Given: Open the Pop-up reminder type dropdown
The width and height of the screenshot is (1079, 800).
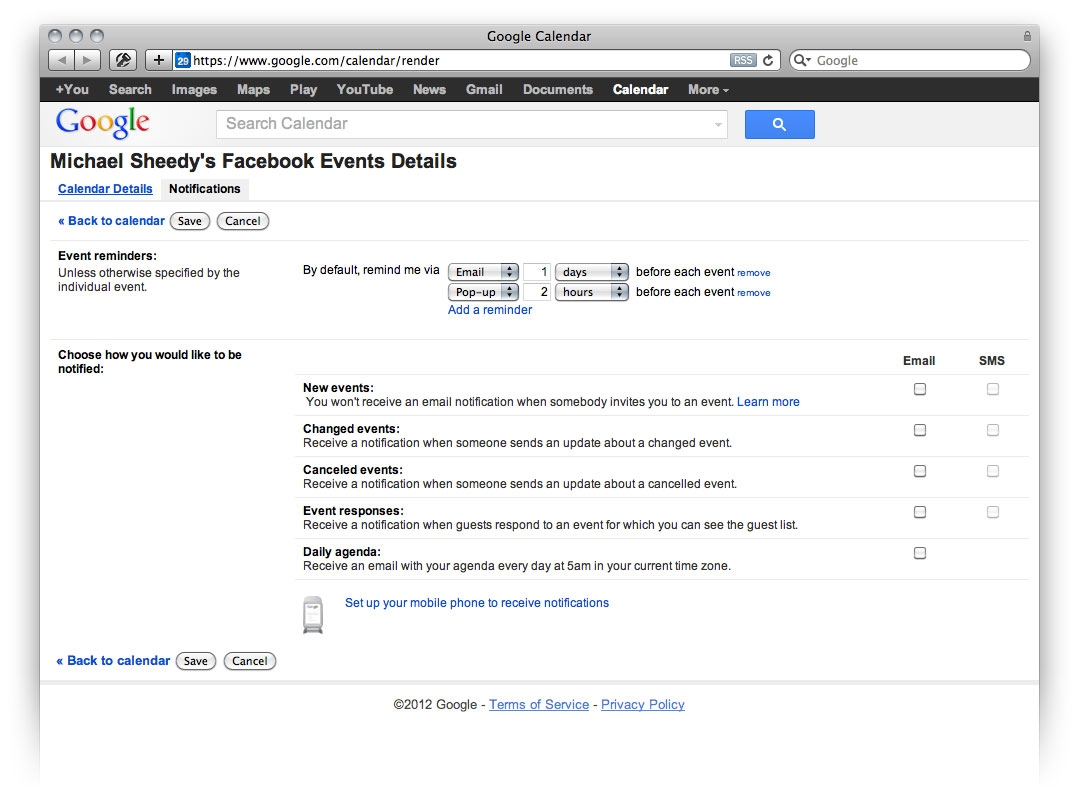Looking at the screenshot, I should tap(483, 292).
